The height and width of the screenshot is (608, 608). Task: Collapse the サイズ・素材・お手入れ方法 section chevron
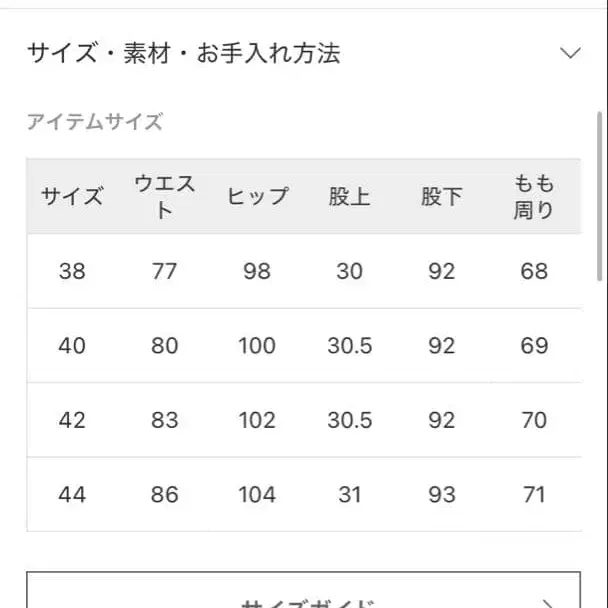click(x=570, y=53)
